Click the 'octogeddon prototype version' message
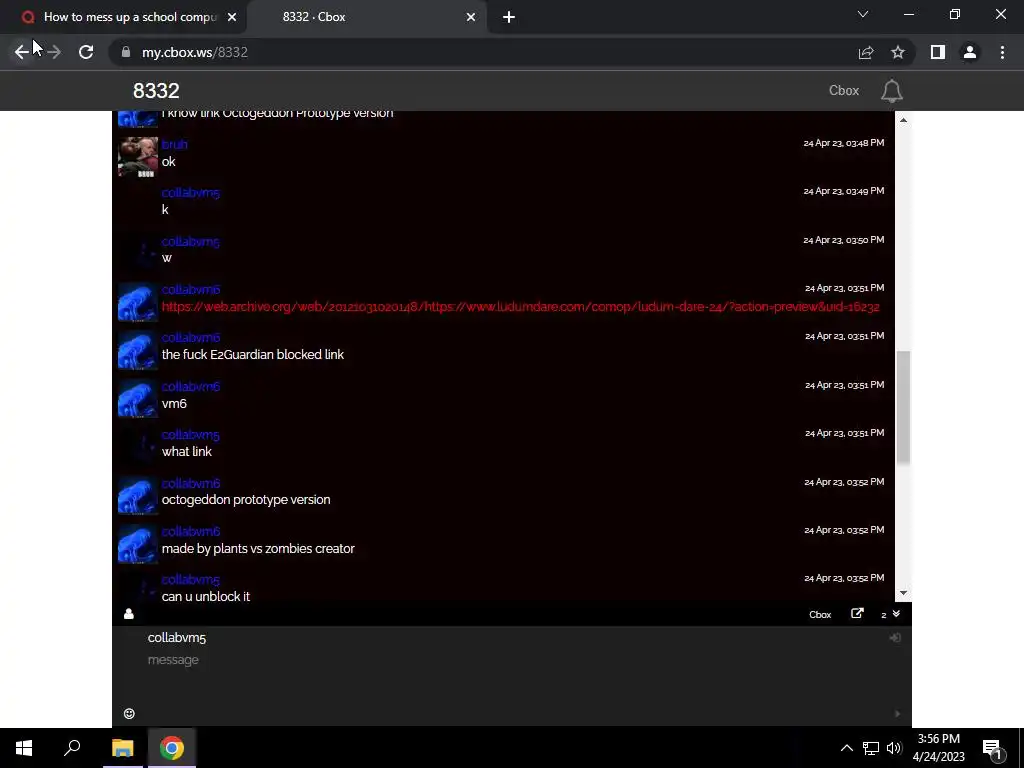Screen dimensions: 1024x768 point(246,500)
